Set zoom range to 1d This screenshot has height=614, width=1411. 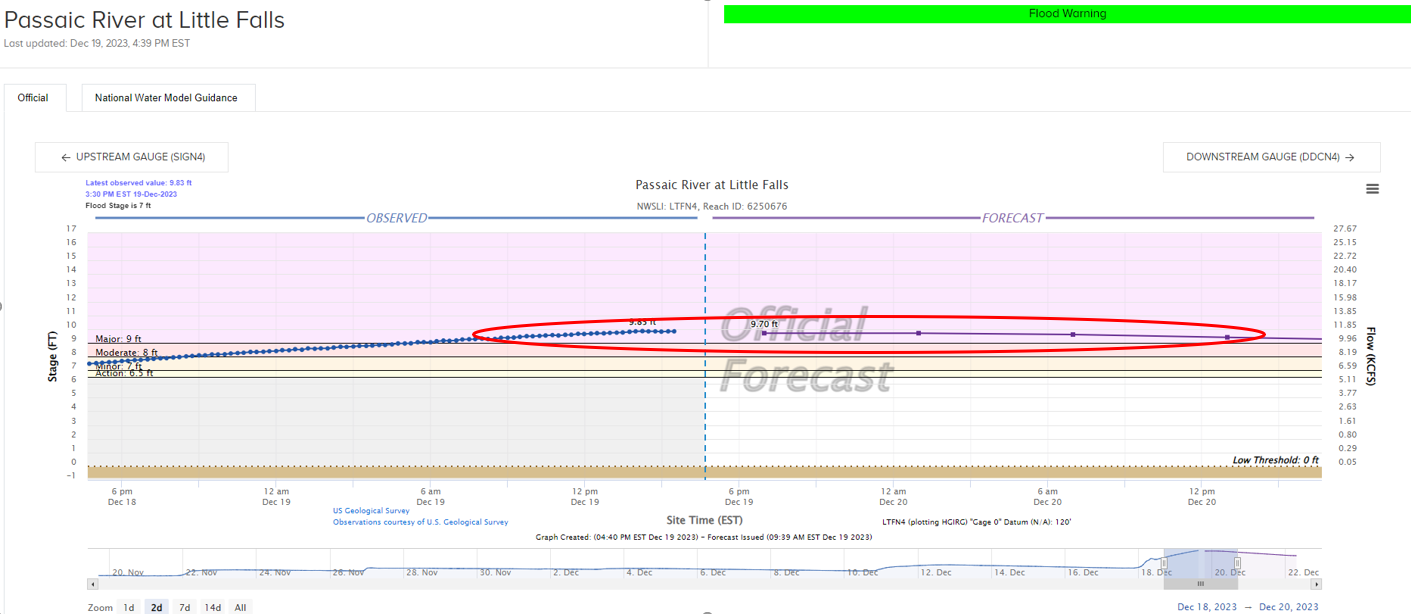129,607
